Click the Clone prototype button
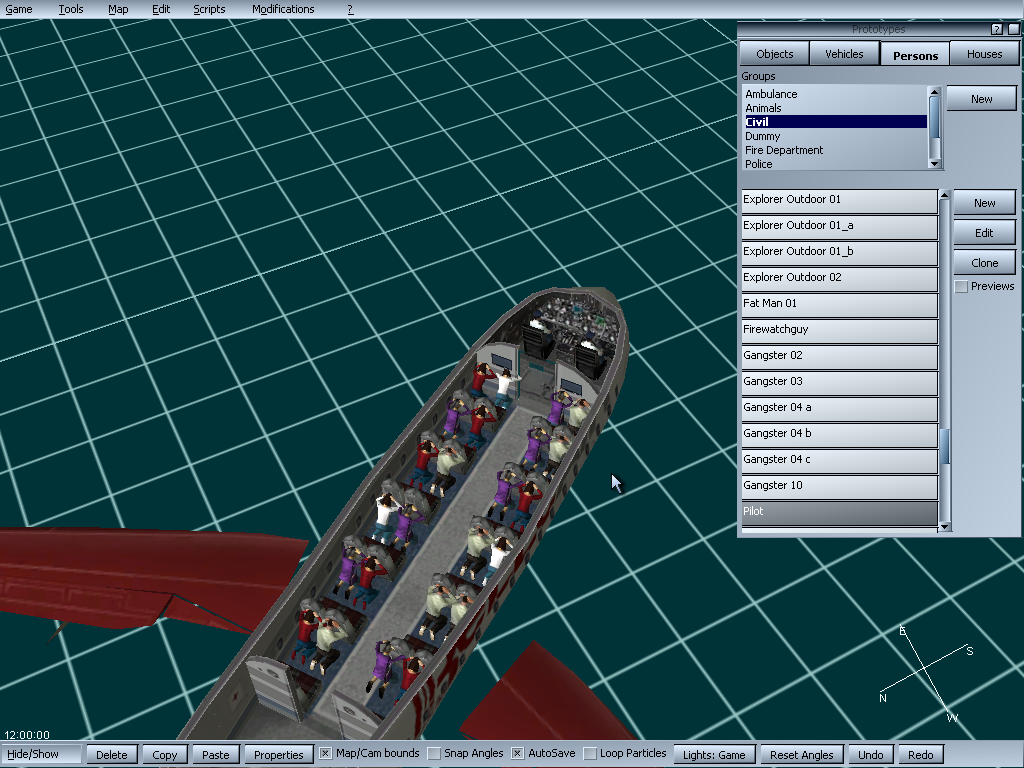The height and width of the screenshot is (768, 1024). tap(984, 263)
